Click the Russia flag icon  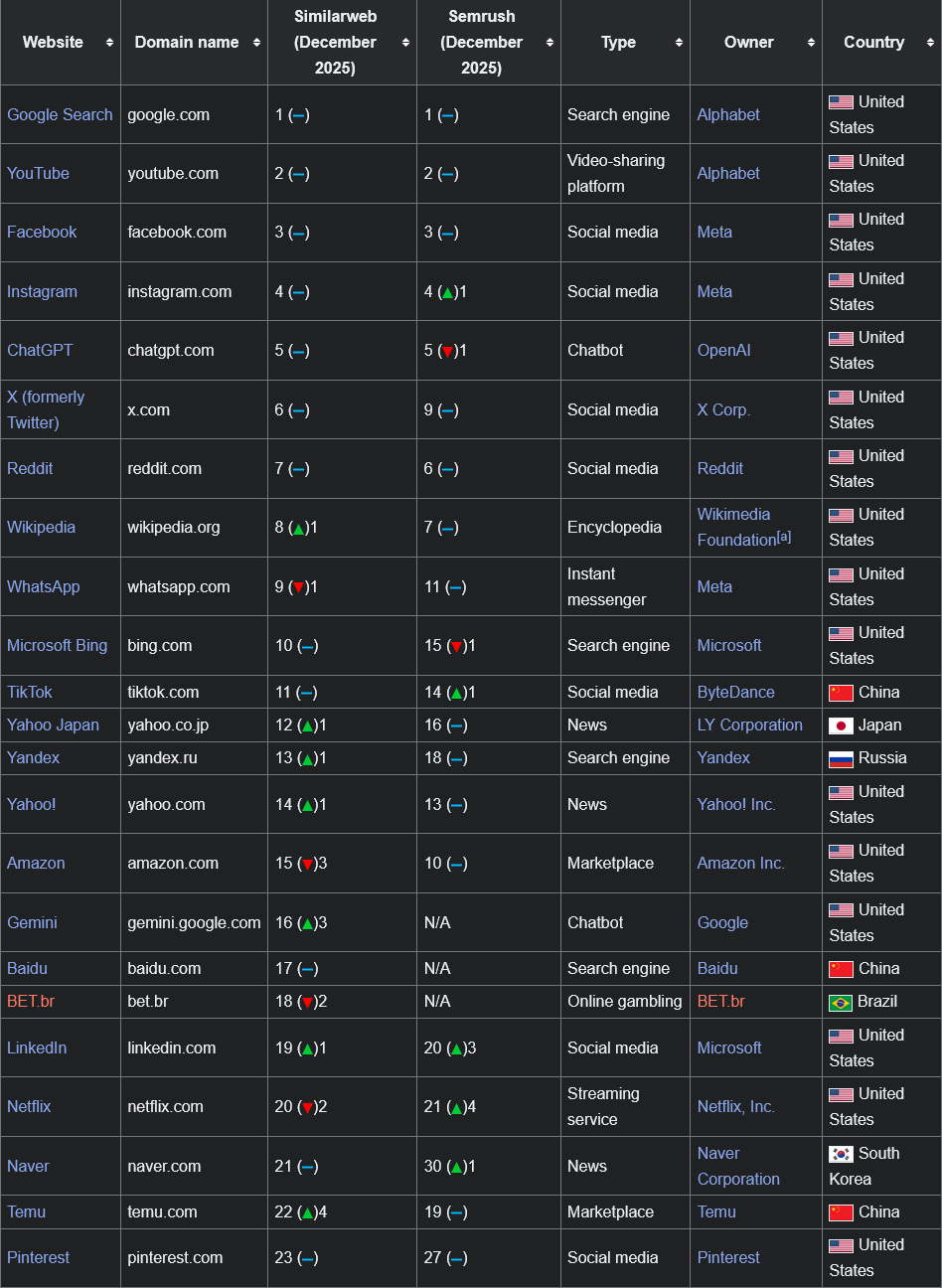[x=841, y=758]
